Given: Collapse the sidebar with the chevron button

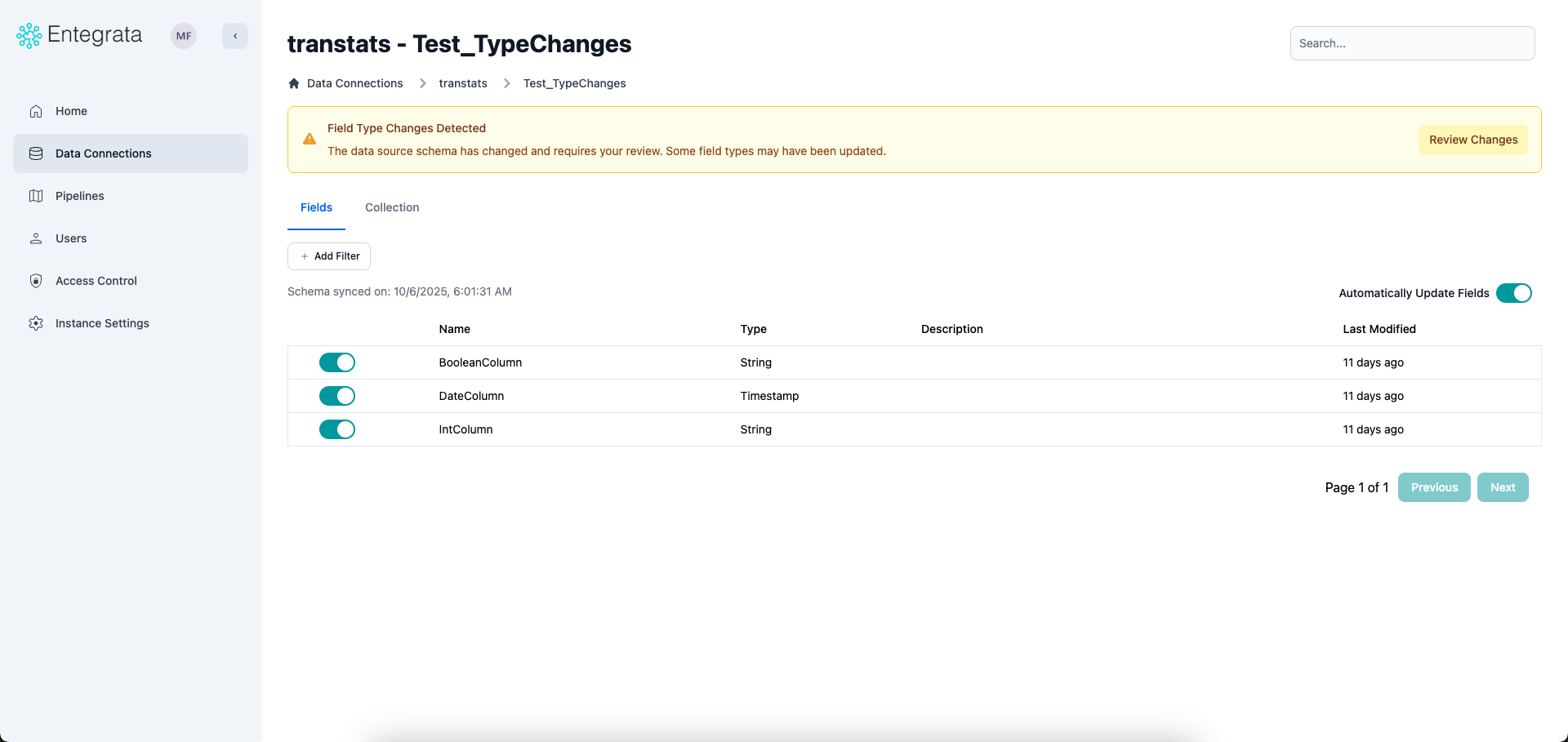Looking at the screenshot, I should point(235,36).
